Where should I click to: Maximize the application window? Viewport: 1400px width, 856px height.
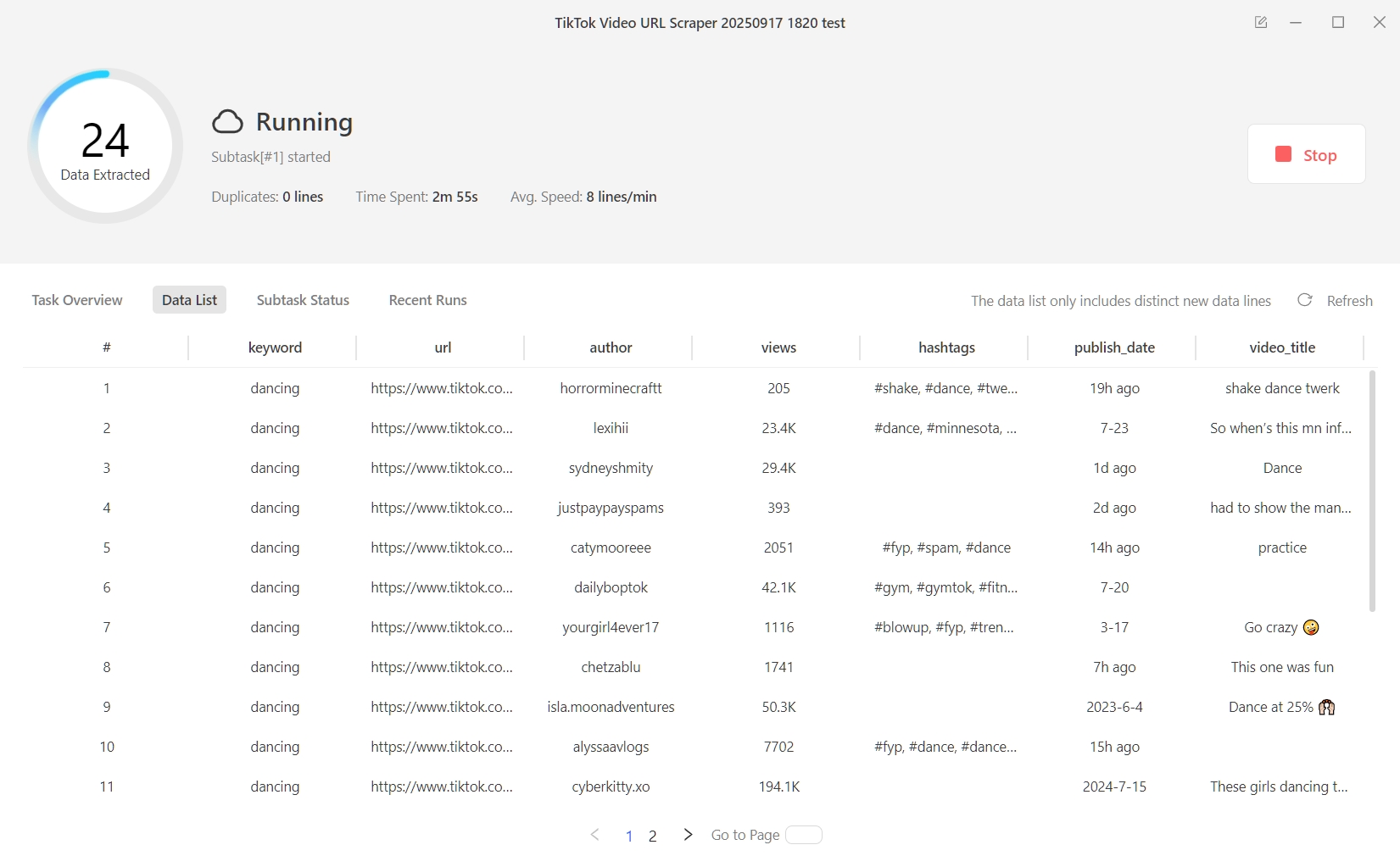pos(1337,23)
